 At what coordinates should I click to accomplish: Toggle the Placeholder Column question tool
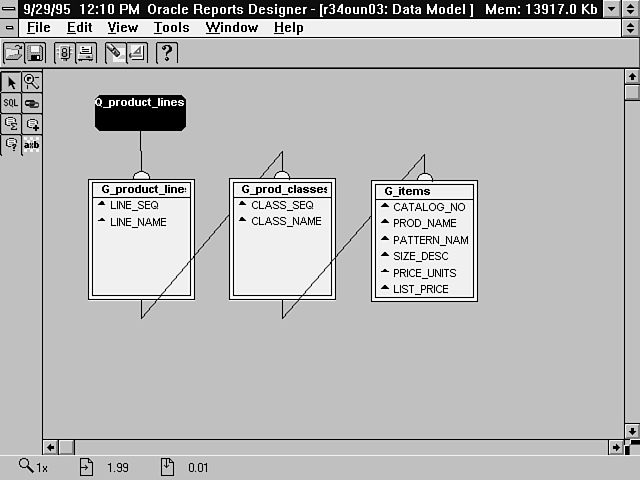pos(11,145)
